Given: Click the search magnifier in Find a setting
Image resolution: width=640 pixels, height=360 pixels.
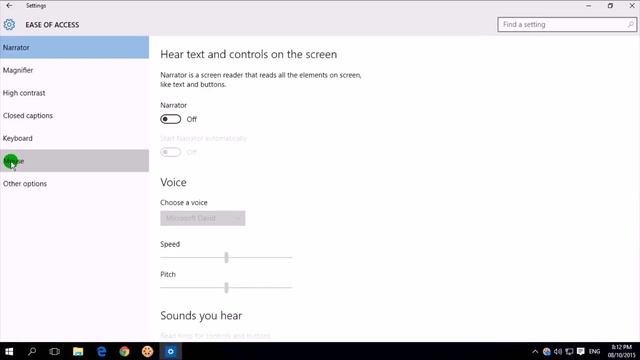Looking at the screenshot, I should (630, 24).
